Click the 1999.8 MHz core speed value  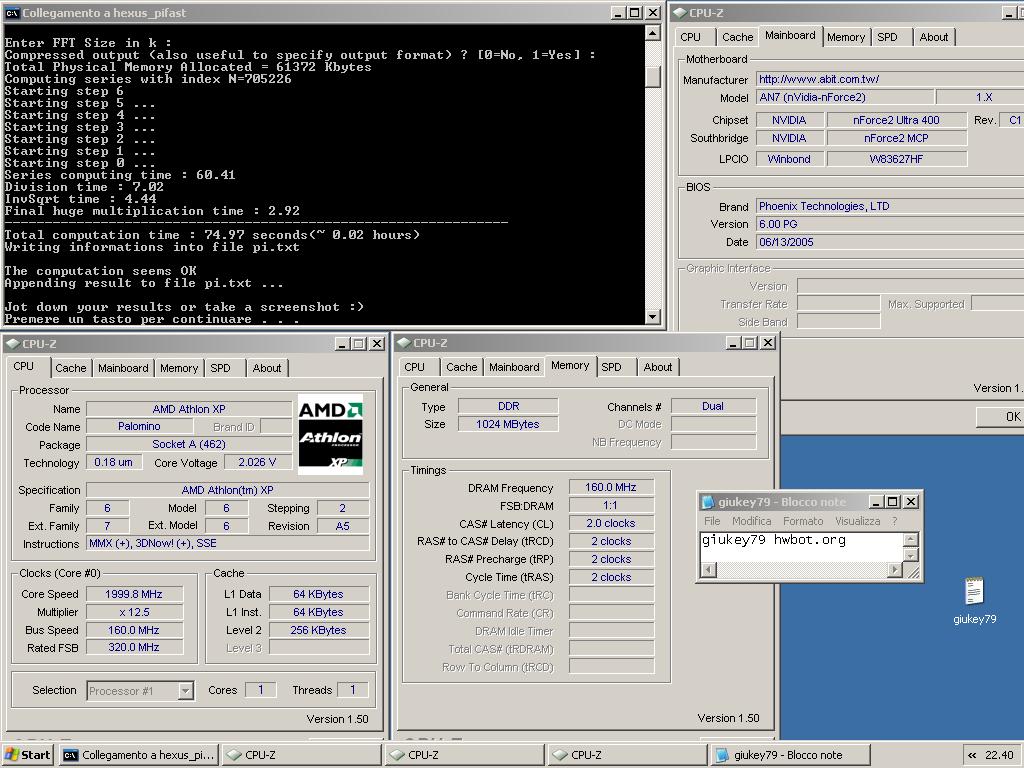pos(134,594)
